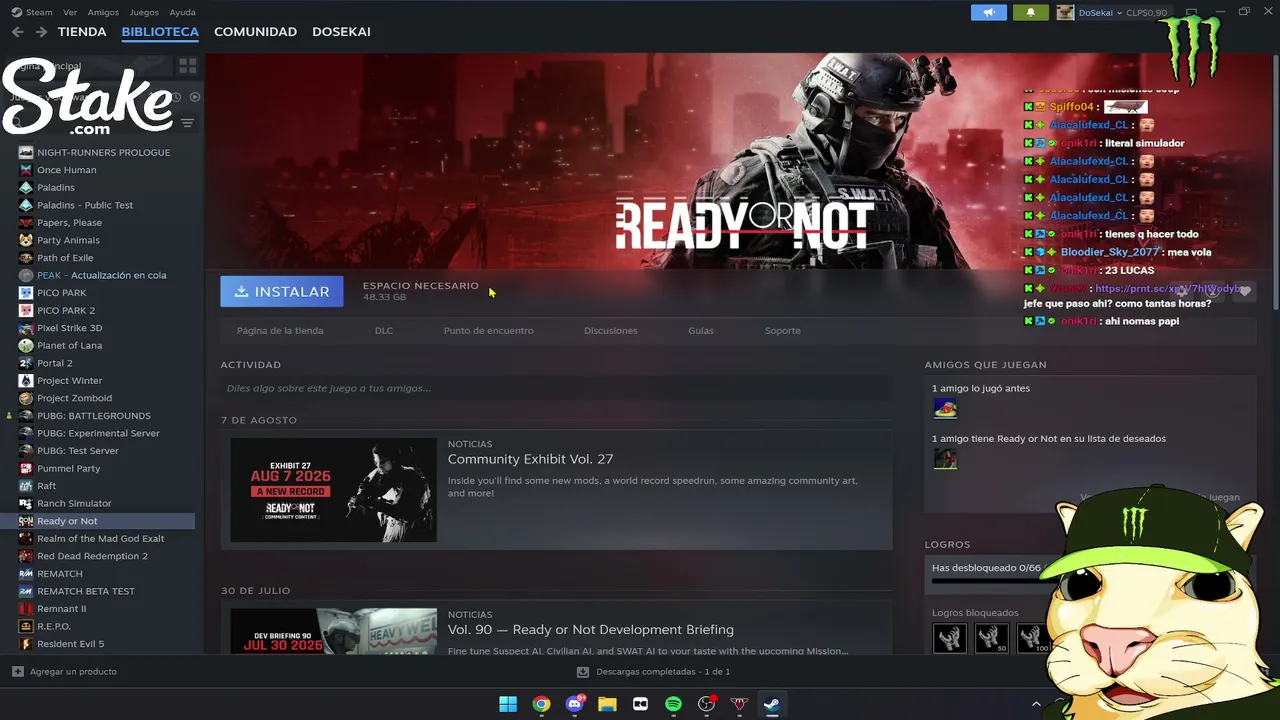Open the Dev Briefing 90 news thumbnail
This screenshot has height=720, width=1280.
coord(333,631)
